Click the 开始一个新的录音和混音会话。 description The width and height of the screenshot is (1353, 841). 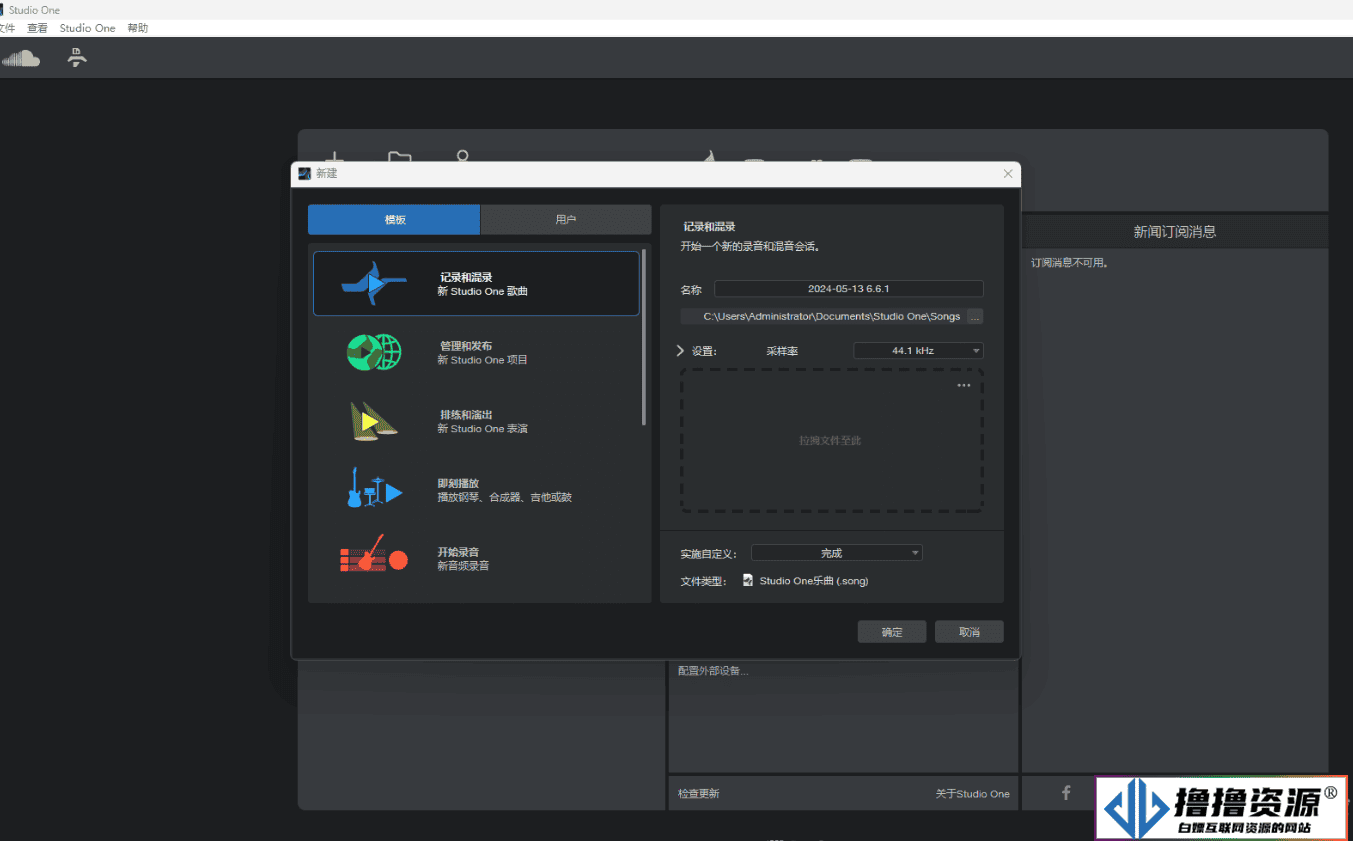coord(751,246)
